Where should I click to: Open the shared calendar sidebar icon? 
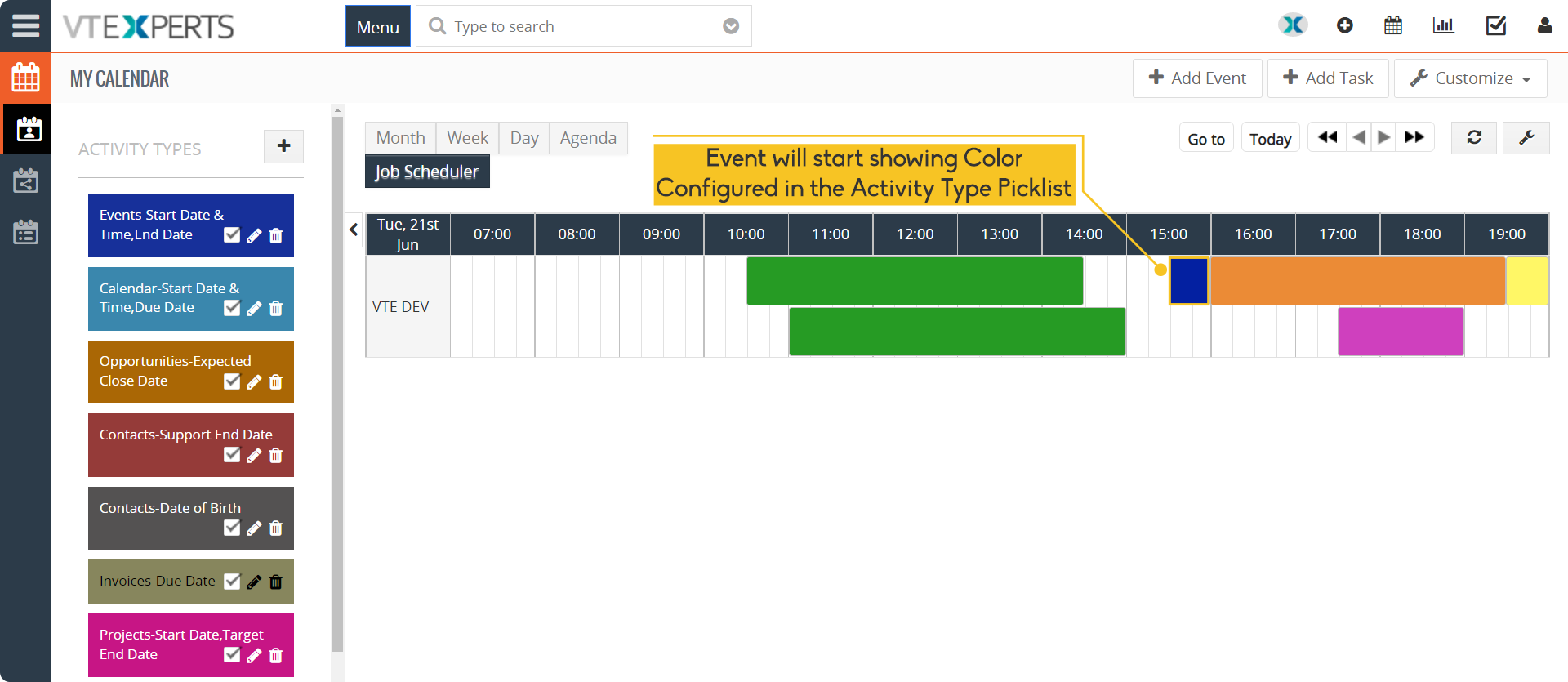[x=25, y=181]
